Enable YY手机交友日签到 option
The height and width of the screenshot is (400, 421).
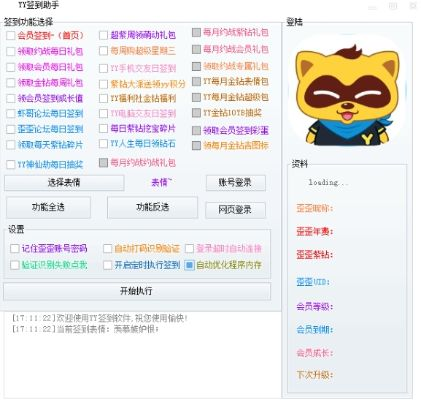tap(103, 68)
